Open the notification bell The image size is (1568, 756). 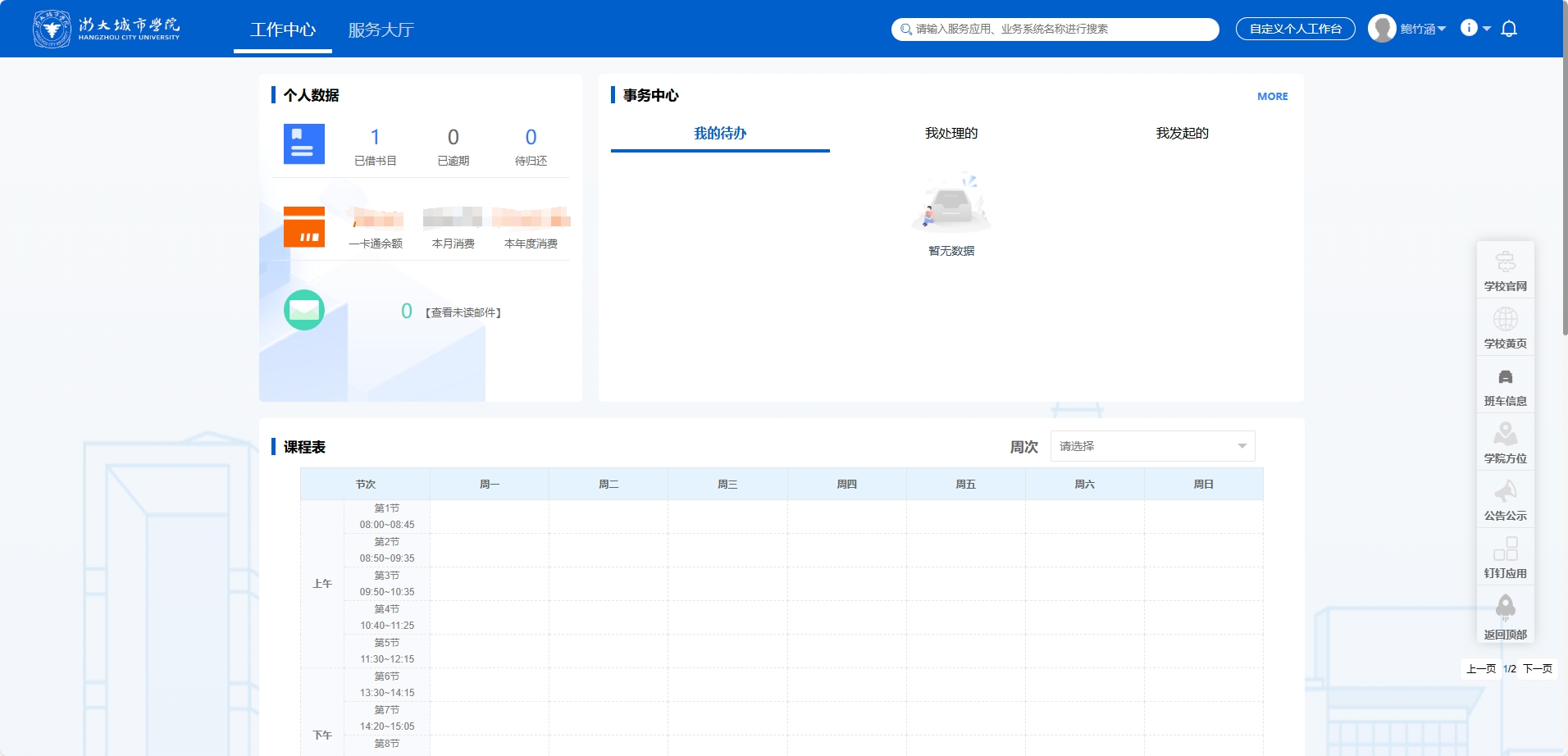(x=1509, y=29)
